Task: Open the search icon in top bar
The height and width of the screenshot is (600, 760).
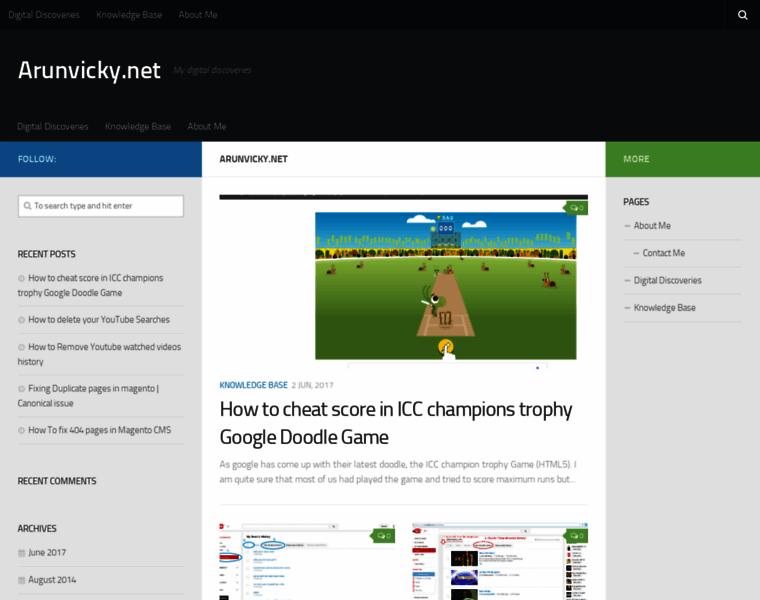Action: point(743,15)
